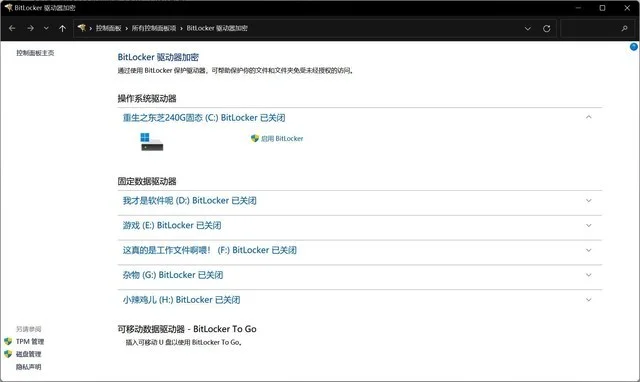Viewport: 640px width, 382px height.
Task: Go back using the back arrow
Action: coord(12,28)
